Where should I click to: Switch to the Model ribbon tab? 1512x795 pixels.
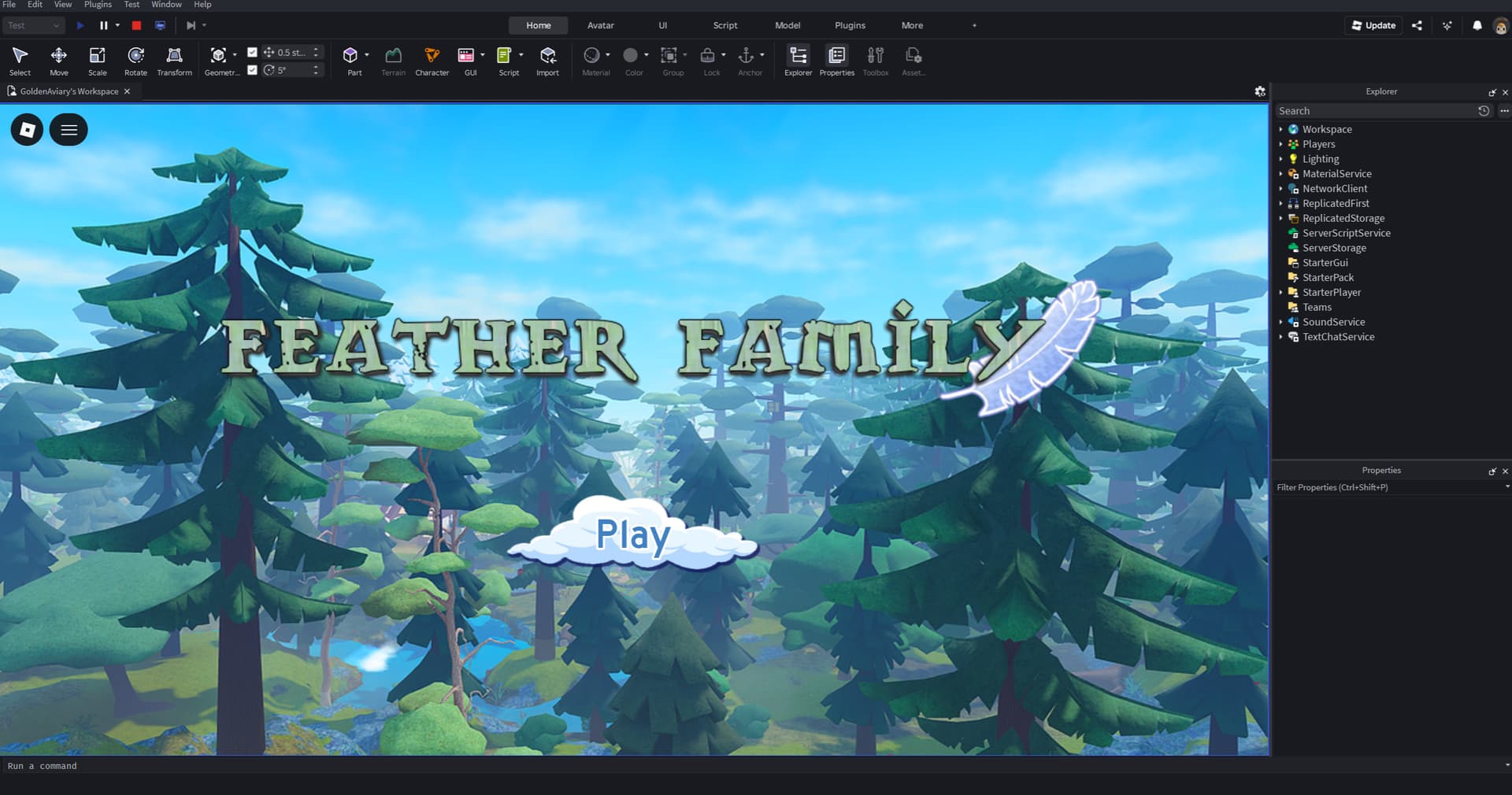pyautogui.click(x=787, y=26)
